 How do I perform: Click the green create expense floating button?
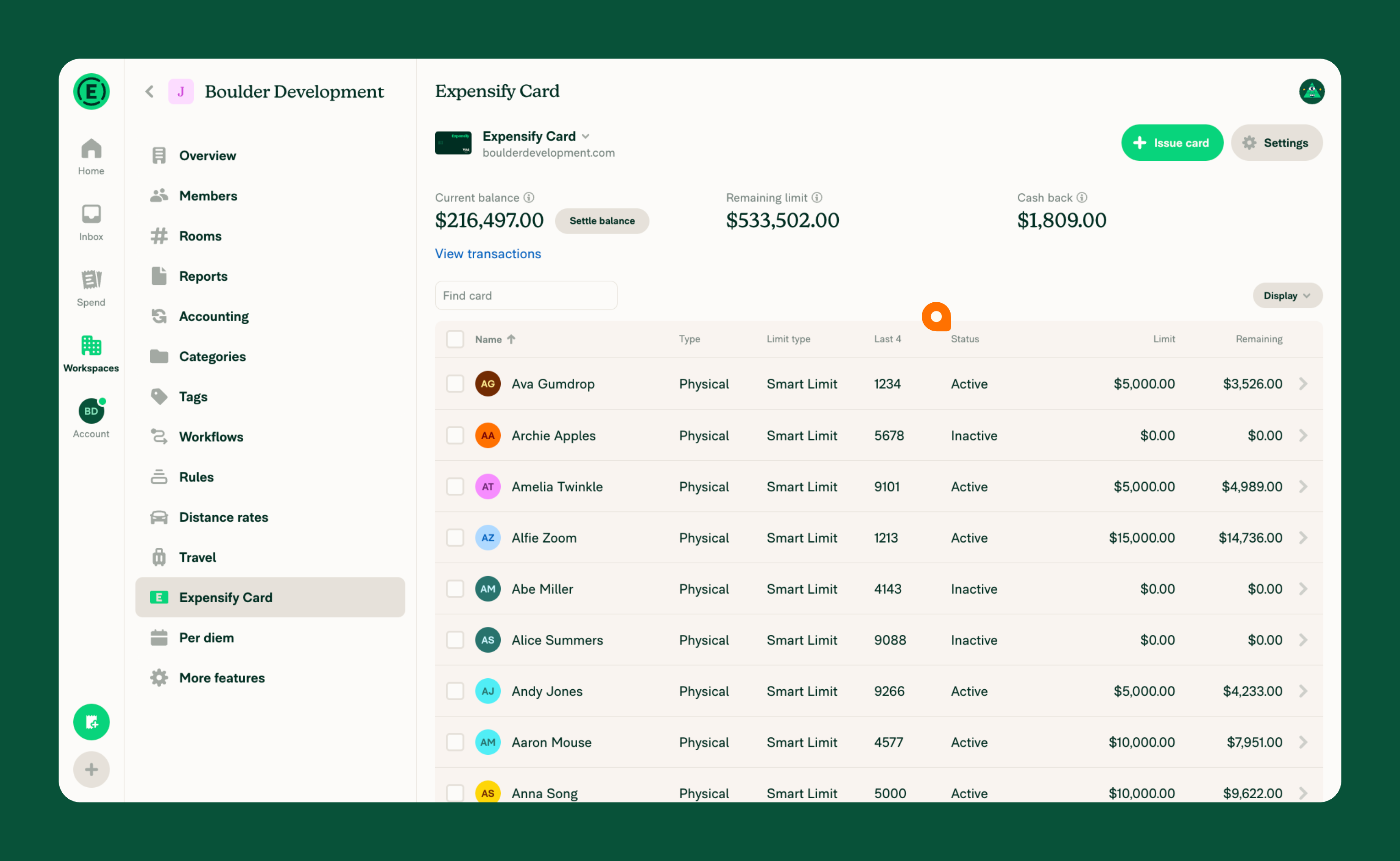pyautogui.click(x=91, y=722)
